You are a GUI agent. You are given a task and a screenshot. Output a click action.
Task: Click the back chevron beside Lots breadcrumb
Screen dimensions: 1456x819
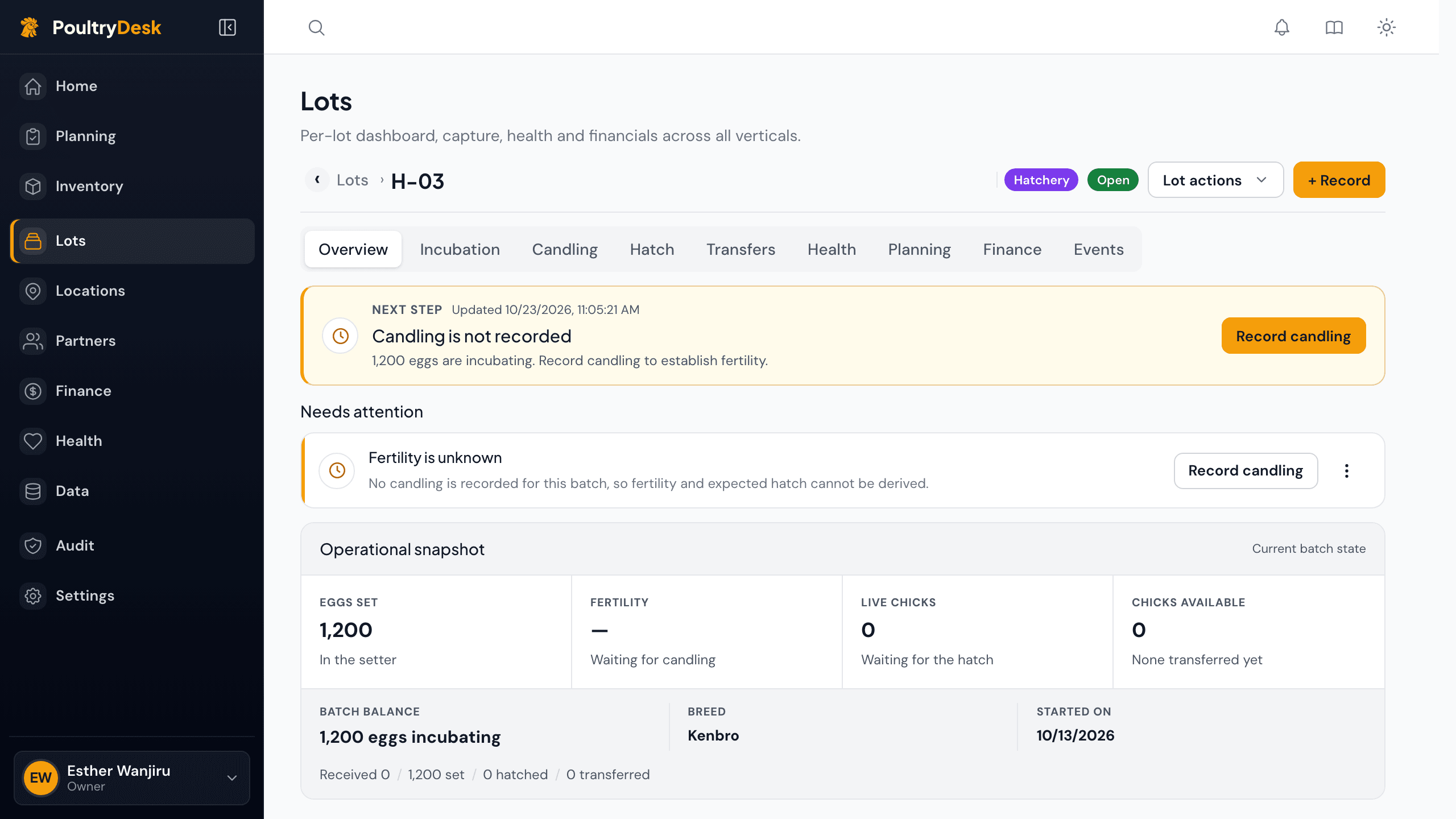(317, 180)
